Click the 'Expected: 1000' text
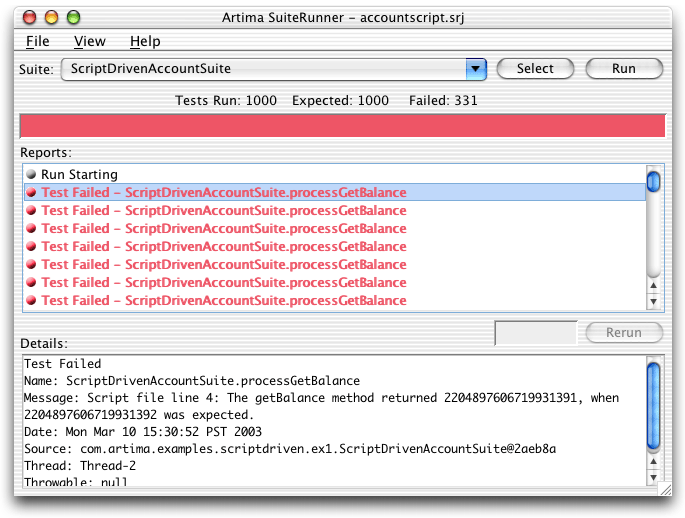 click(x=340, y=100)
